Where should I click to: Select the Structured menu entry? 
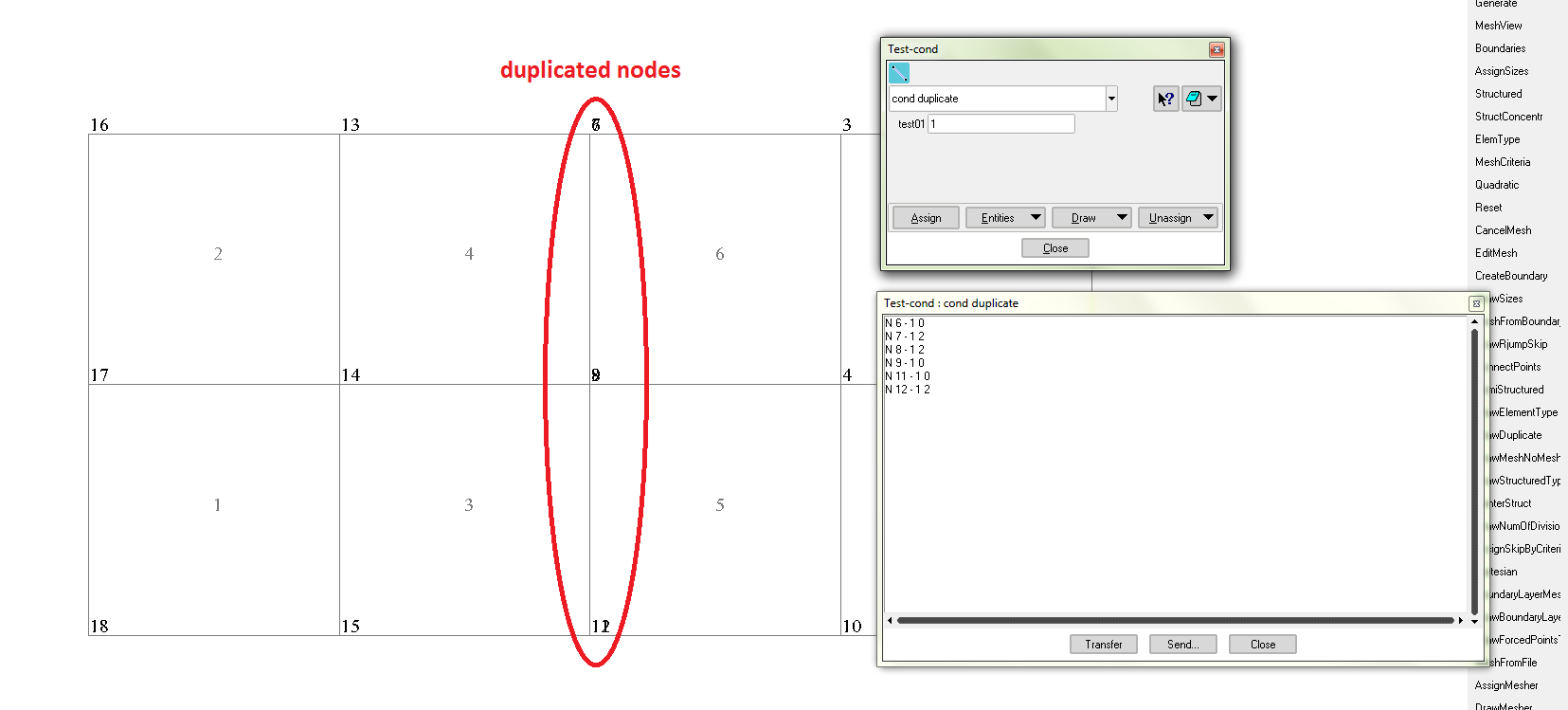[x=1498, y=94]
